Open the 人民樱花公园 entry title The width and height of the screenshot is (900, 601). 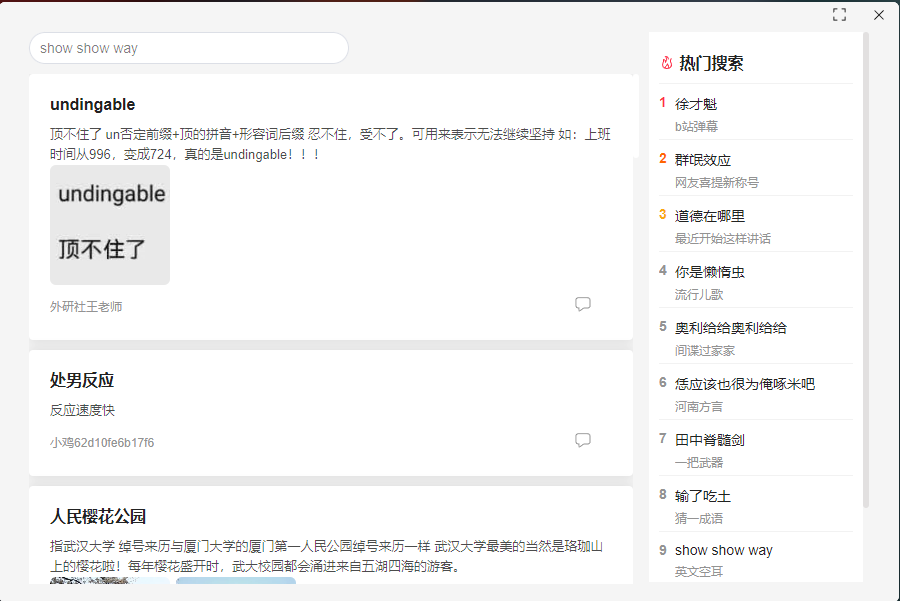click(98, 516)
